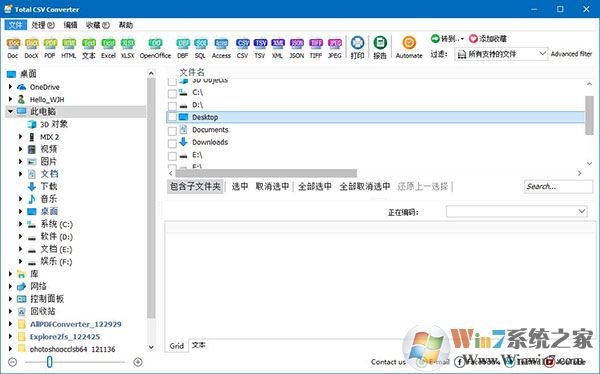Click the 文件名 column header

click(192, 72)
